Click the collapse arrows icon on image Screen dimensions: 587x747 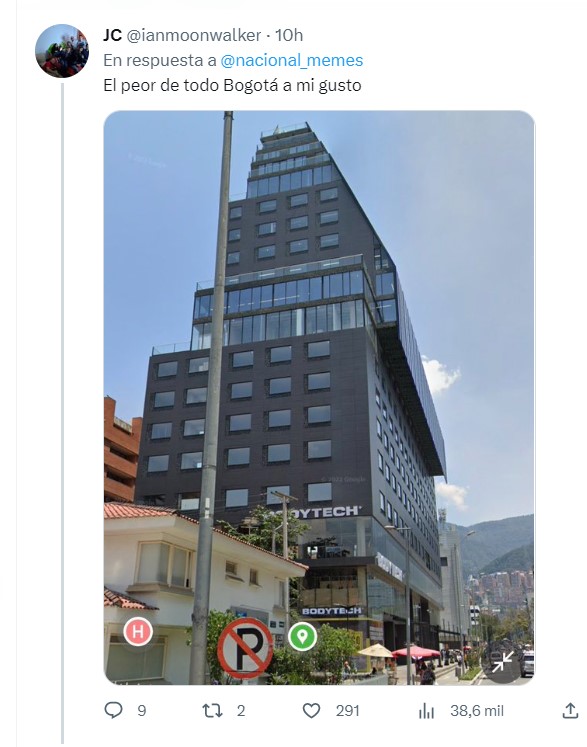click(x=502, y=662)
